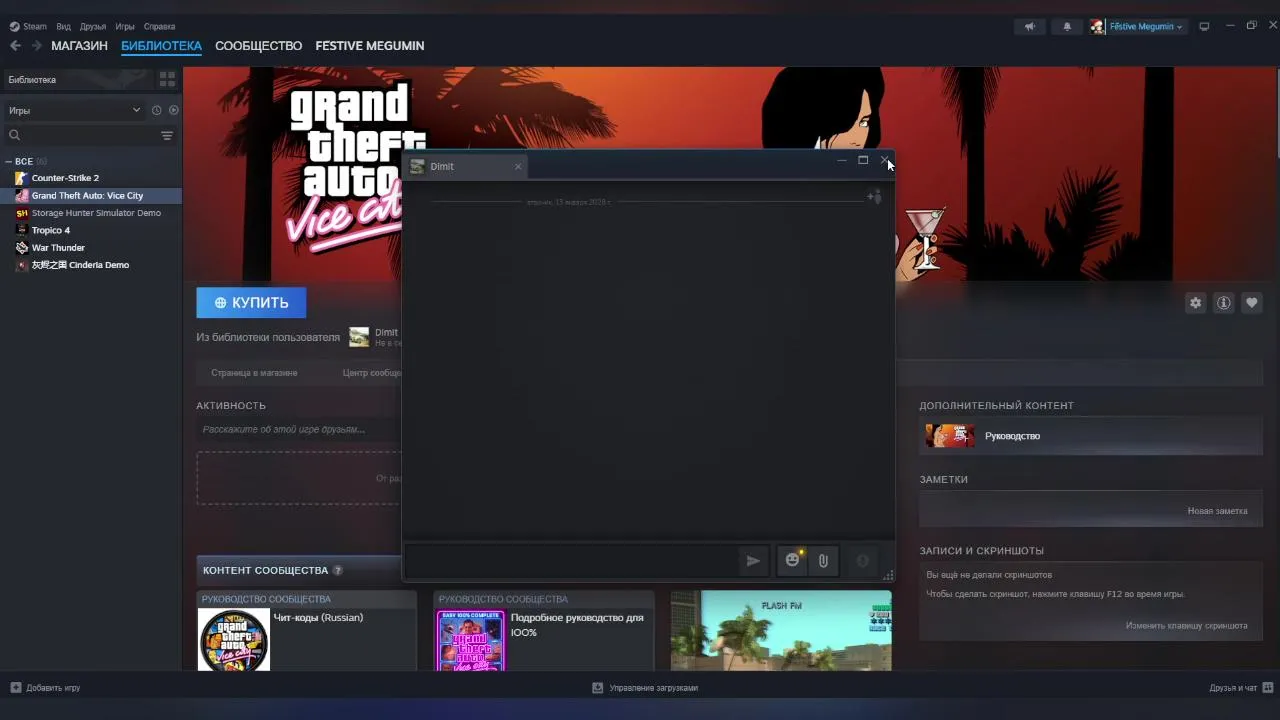The image size is (1280, 720).
Task: Show recent games clock filter
Action: click(156, 110)
